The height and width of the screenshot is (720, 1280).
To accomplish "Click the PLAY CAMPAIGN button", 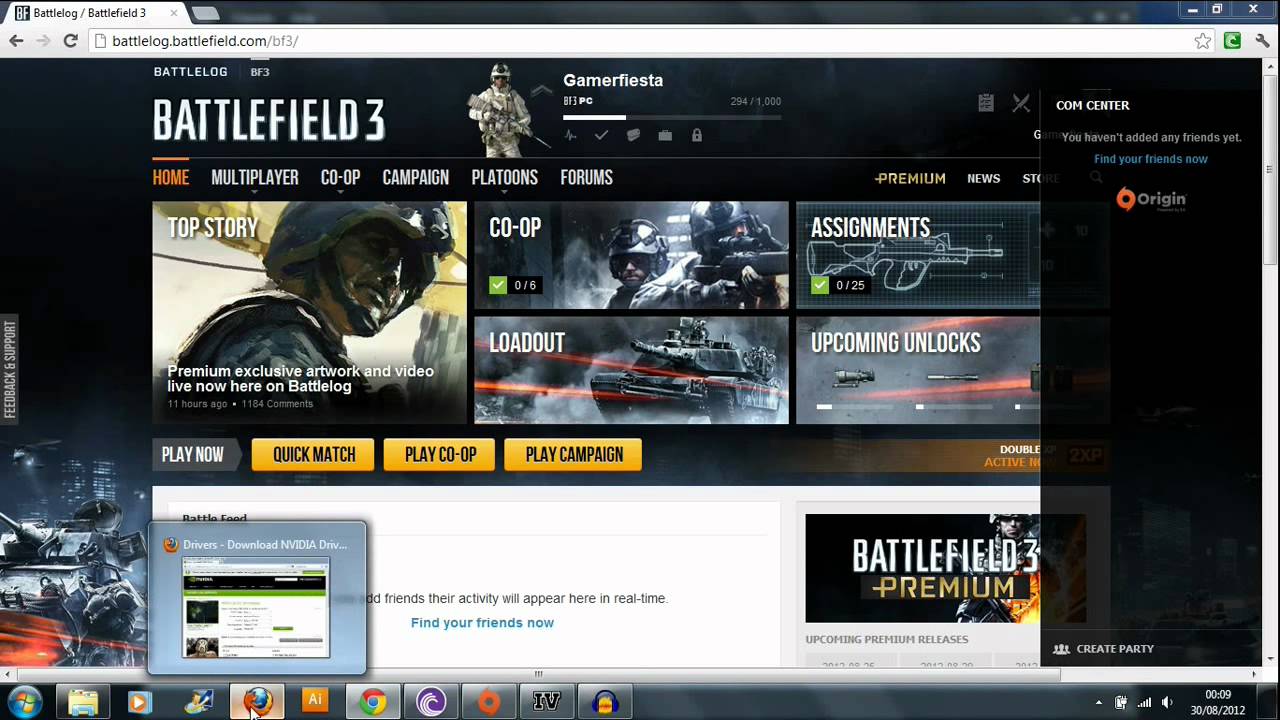I will click(574, 455).
